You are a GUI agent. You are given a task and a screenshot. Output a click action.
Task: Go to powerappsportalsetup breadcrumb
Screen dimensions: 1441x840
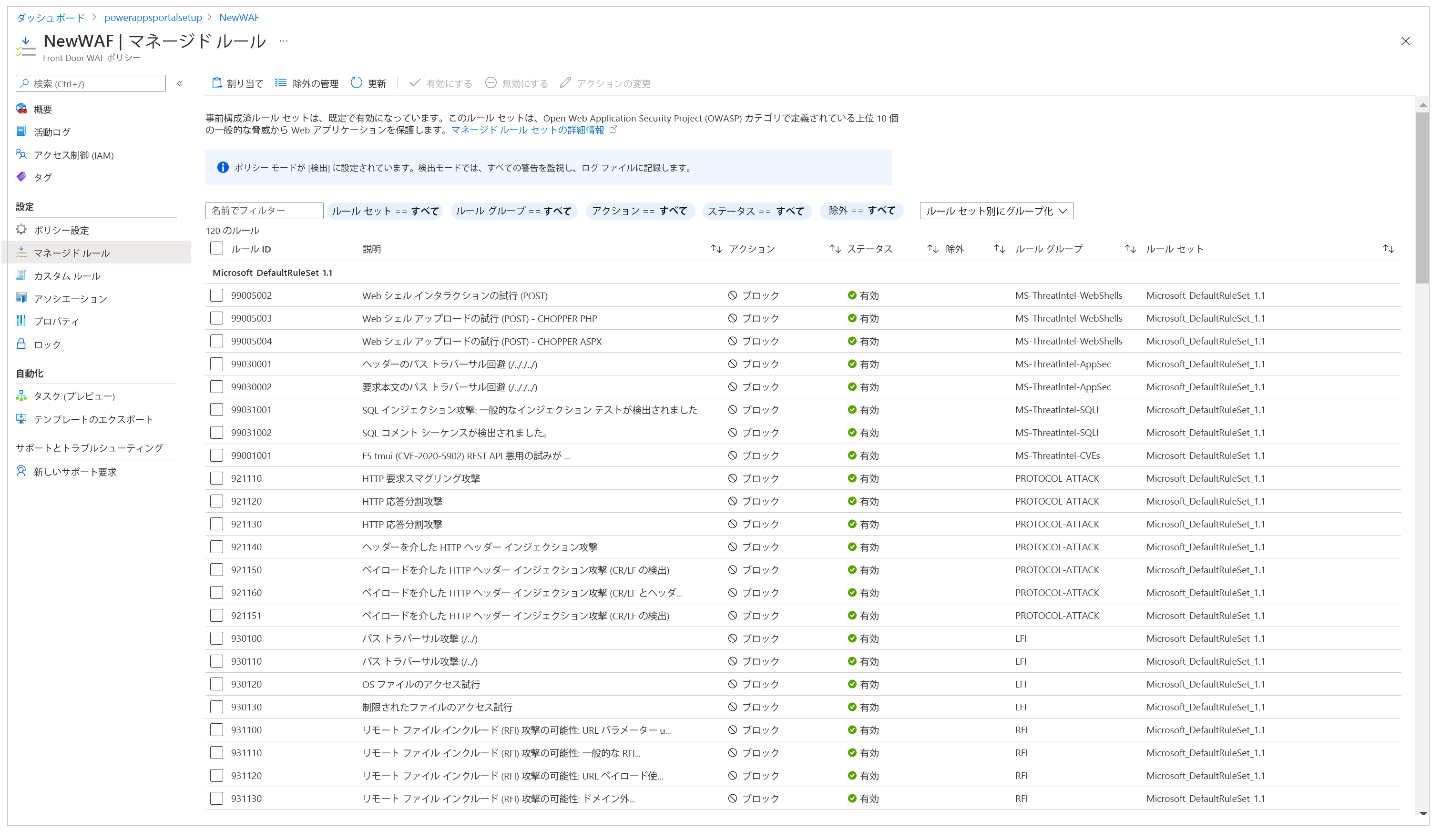click(x=153, y=18)
